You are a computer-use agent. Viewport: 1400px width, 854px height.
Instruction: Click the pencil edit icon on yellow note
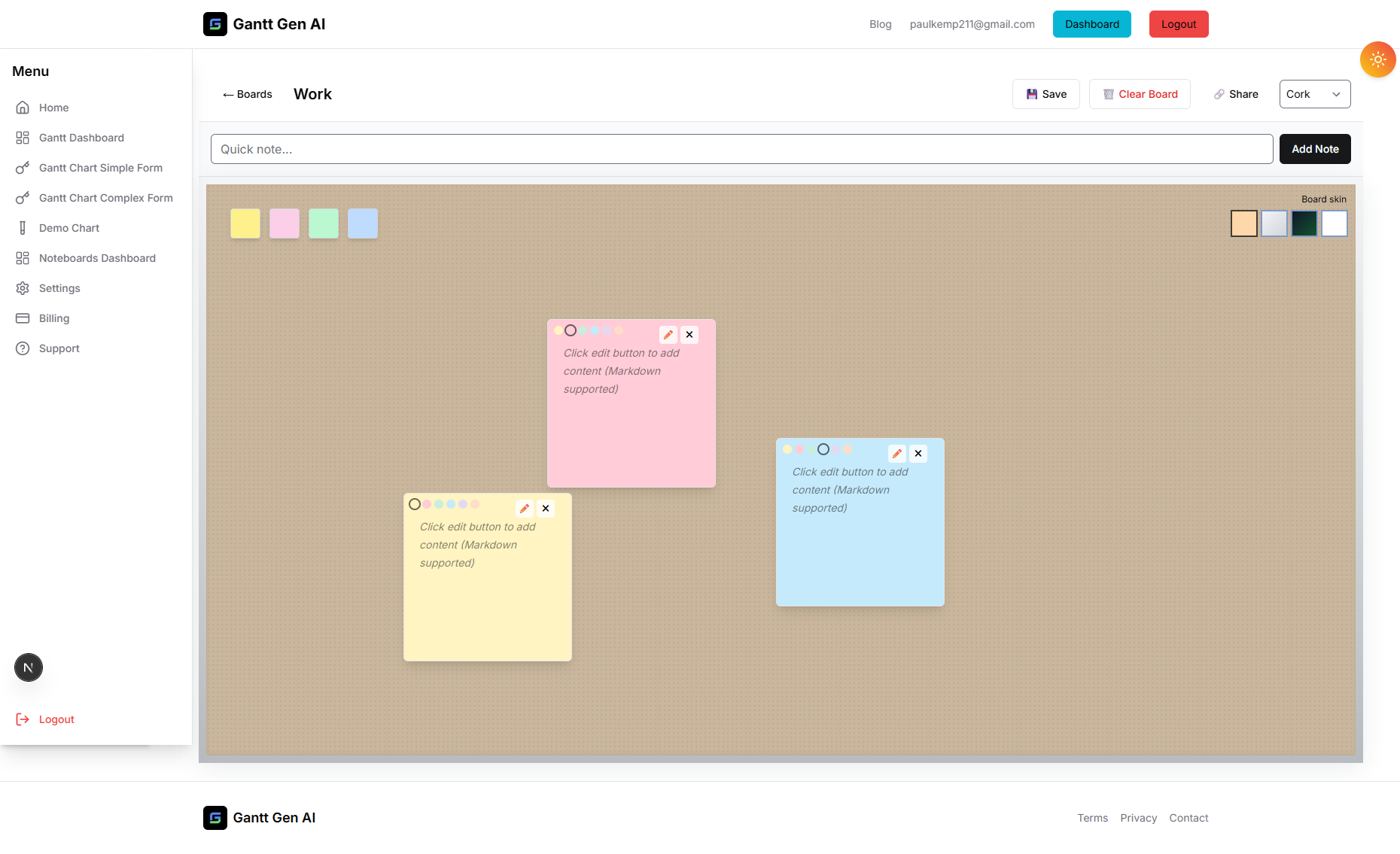525,509
